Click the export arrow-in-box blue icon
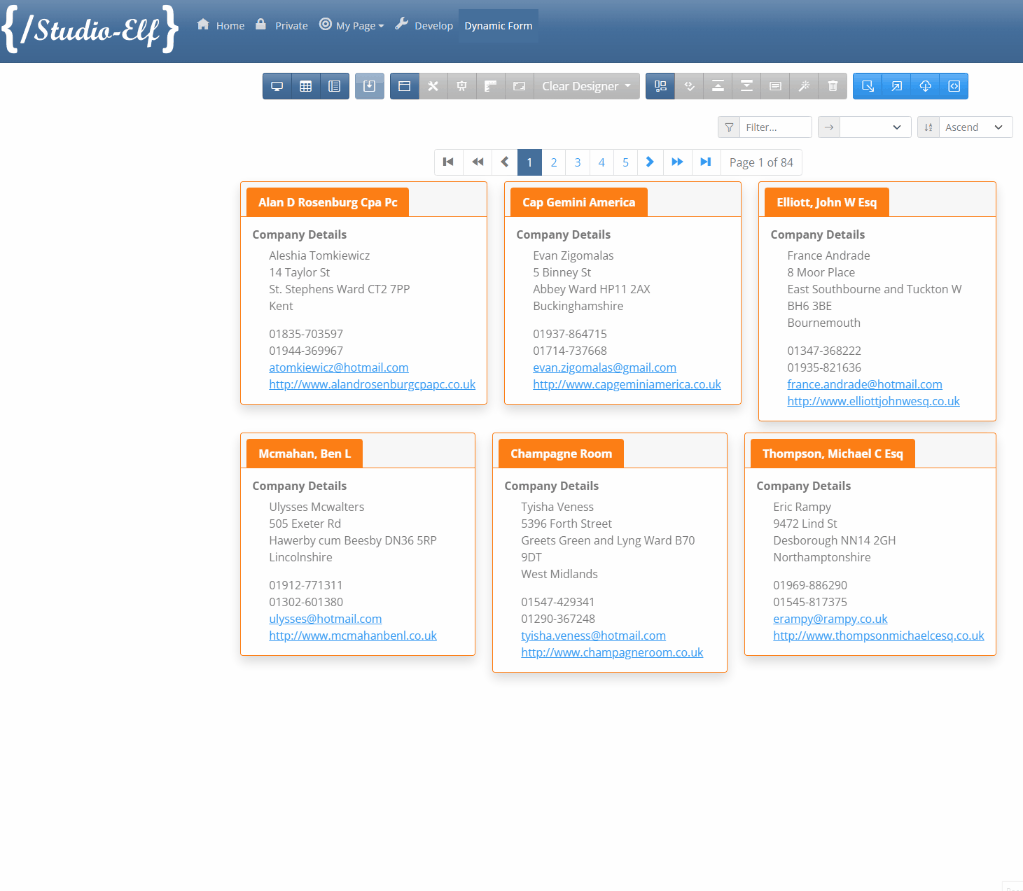 [896, 86]
